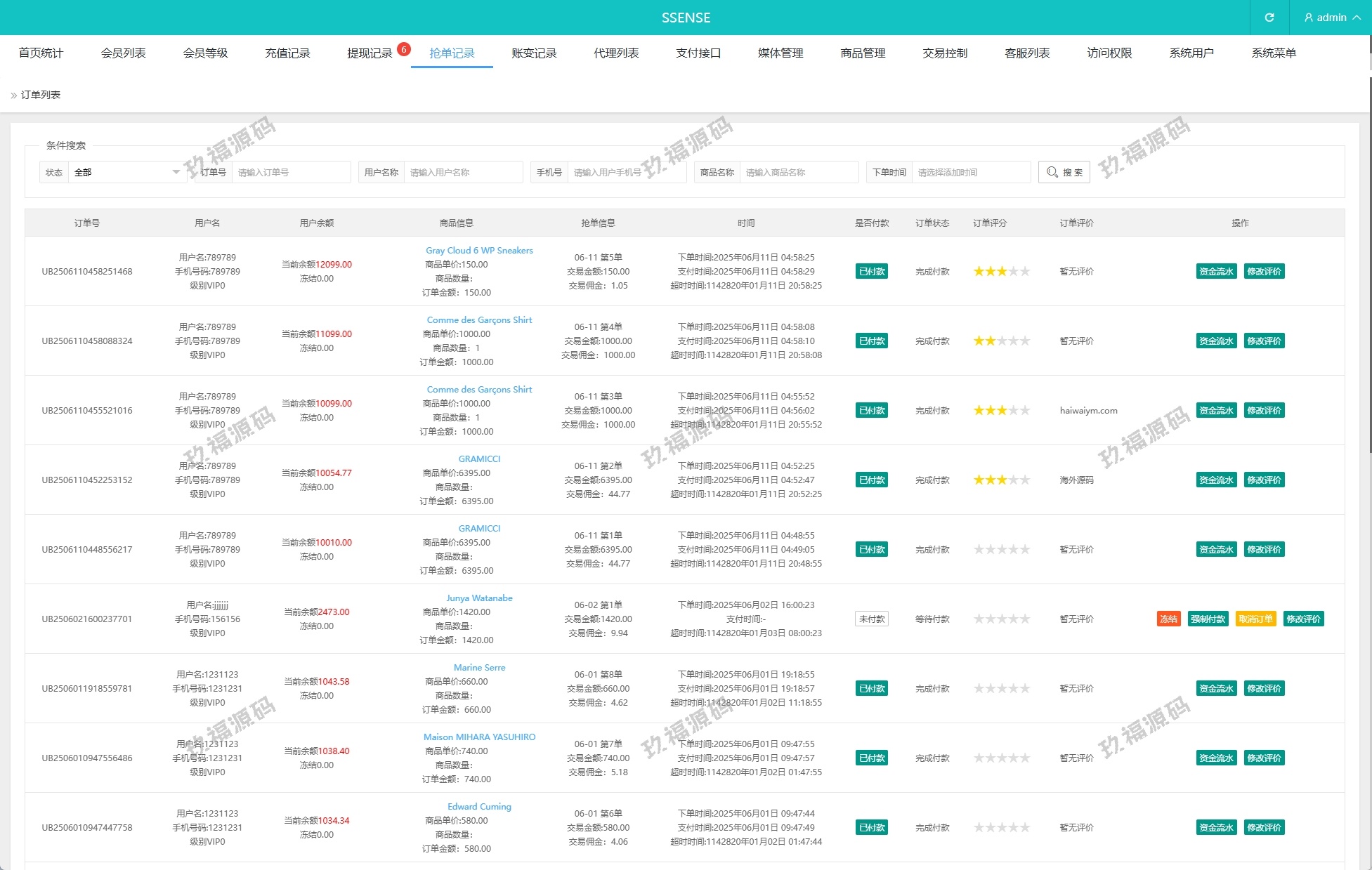Viewport: 1372px width, 870px height.
Task: Click first star on Marine Serre order rating
Action: coord(979,689)
